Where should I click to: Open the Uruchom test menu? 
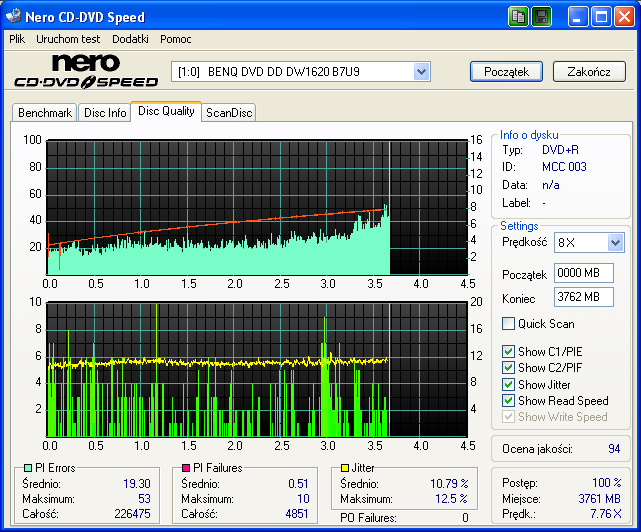68,39
